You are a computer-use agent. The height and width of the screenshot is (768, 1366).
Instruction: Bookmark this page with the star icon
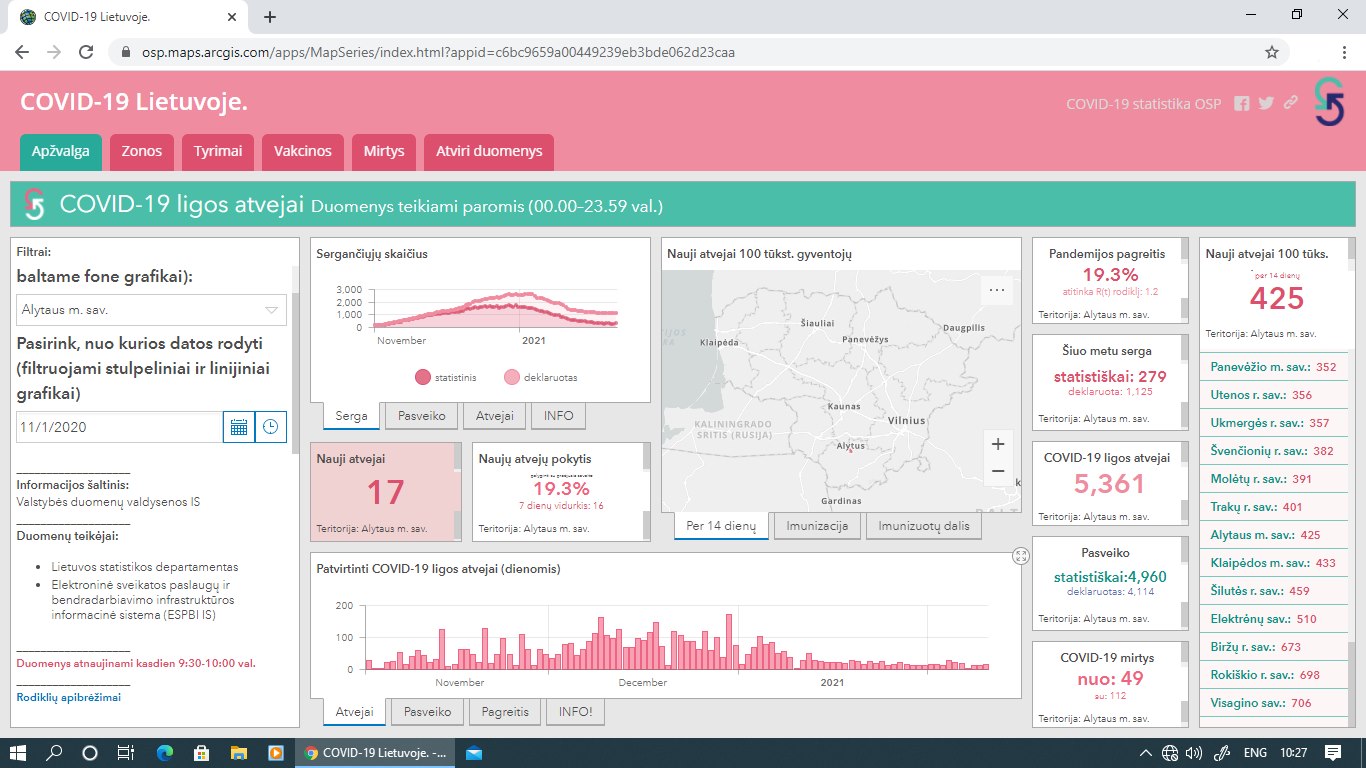click(x=1272, y=52)
